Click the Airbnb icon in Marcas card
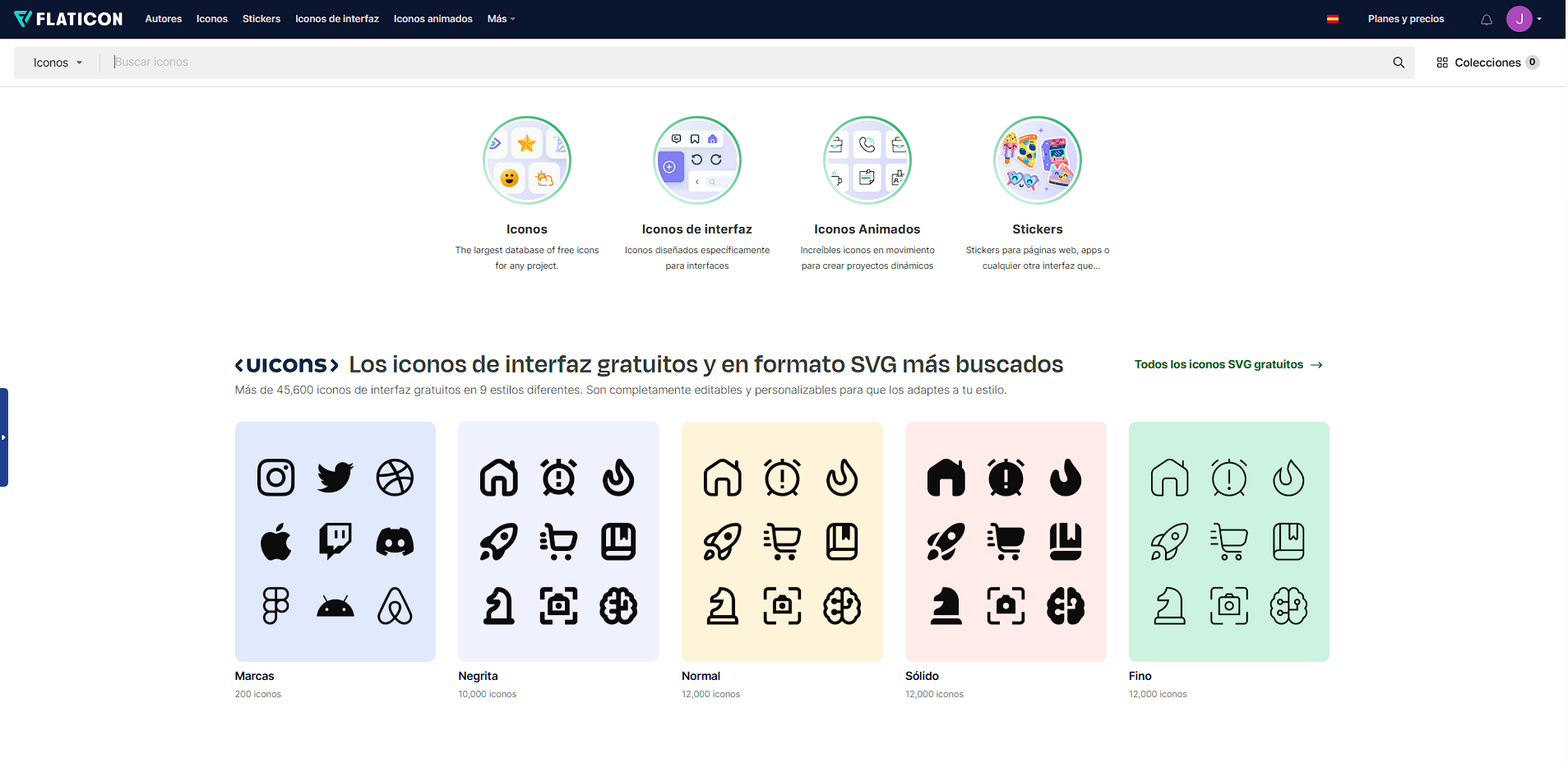This screenshot has width=1568, height=763. [395, 606]
